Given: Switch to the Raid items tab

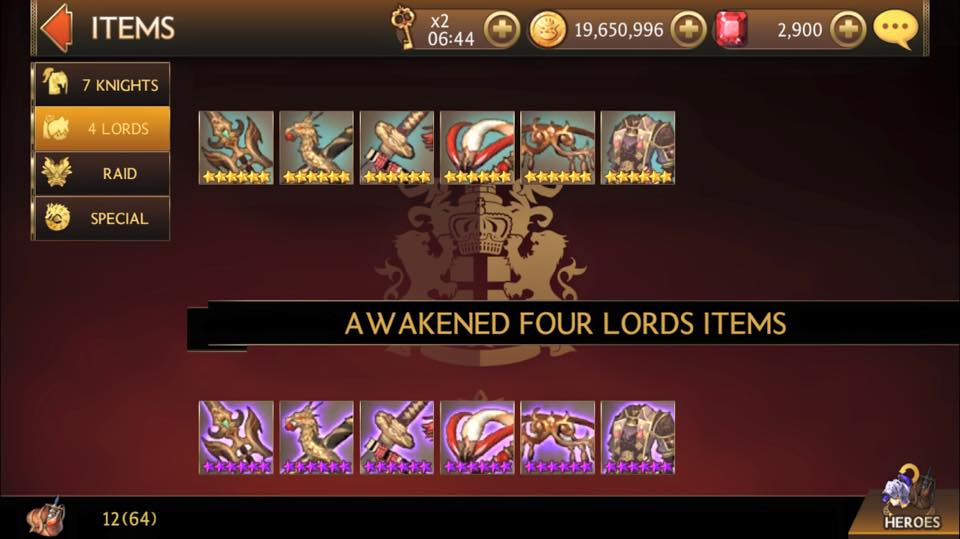Looking at the screenshot, I should click(102, 173).
